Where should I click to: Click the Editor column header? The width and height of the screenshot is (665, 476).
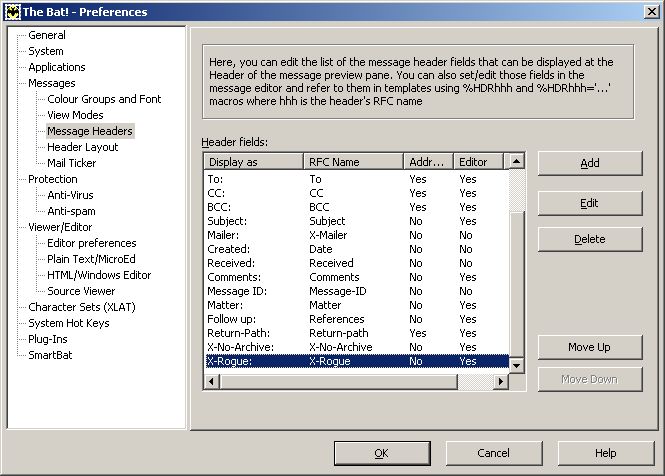[x=478, y=162]
